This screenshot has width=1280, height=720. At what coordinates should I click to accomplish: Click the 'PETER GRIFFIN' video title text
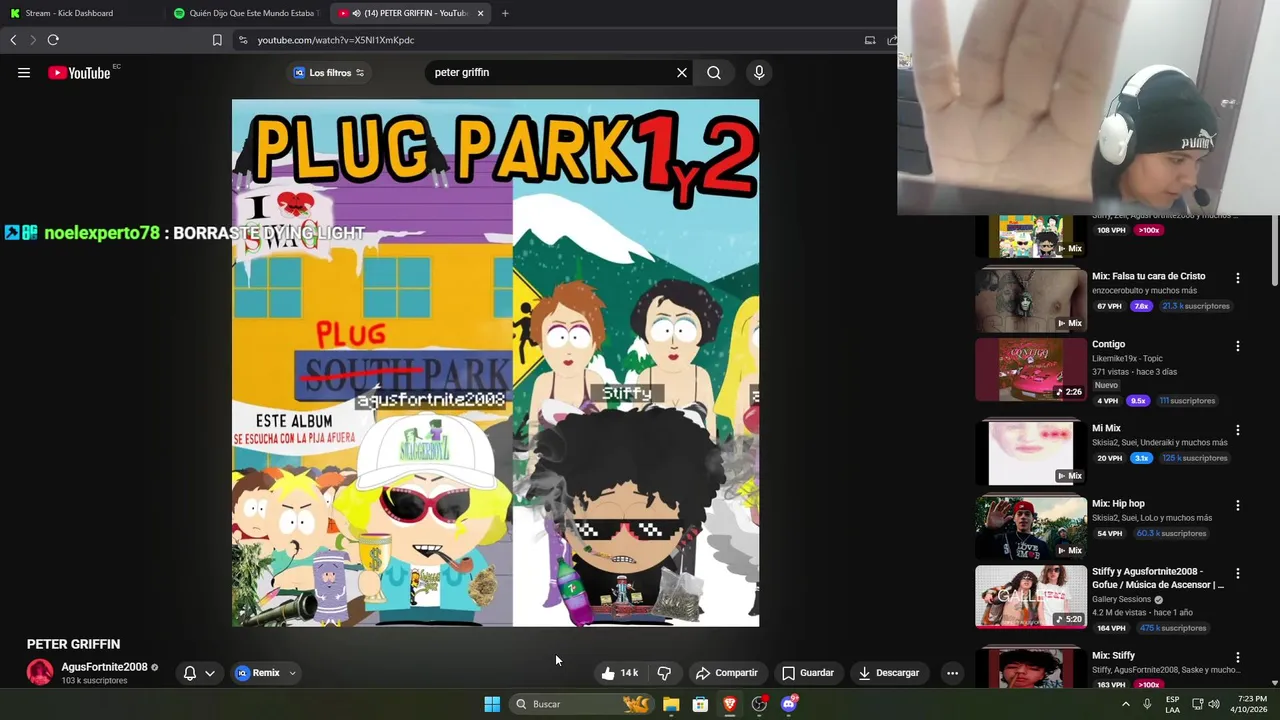point(73,644)
